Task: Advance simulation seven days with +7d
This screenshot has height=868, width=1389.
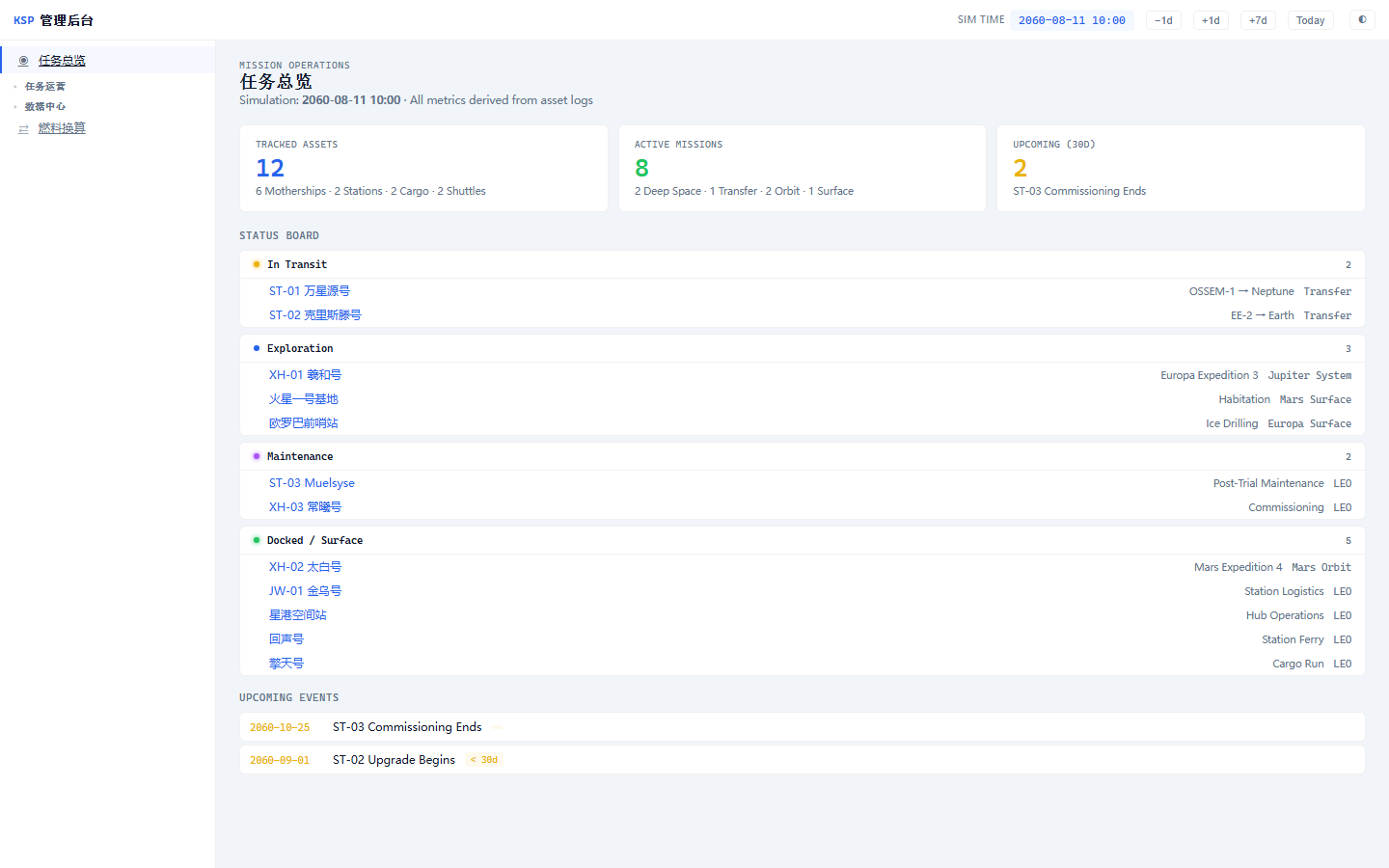Action: (x=1258, y=20)
